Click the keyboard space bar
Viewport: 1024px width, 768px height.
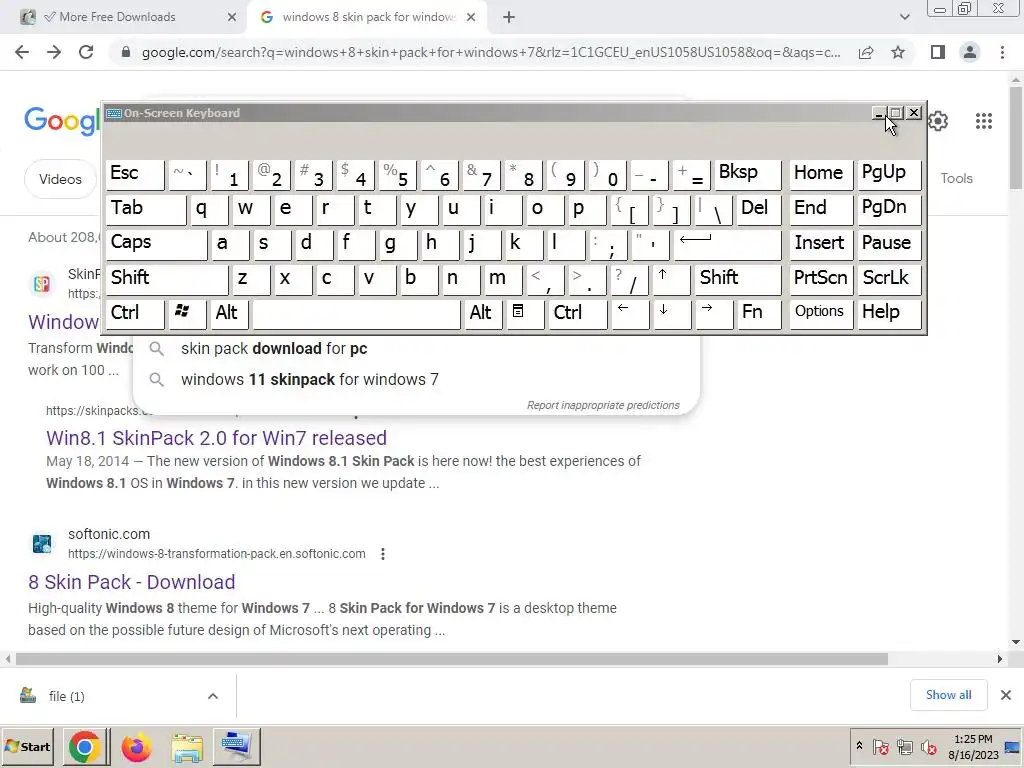click(x=356, y=314)
